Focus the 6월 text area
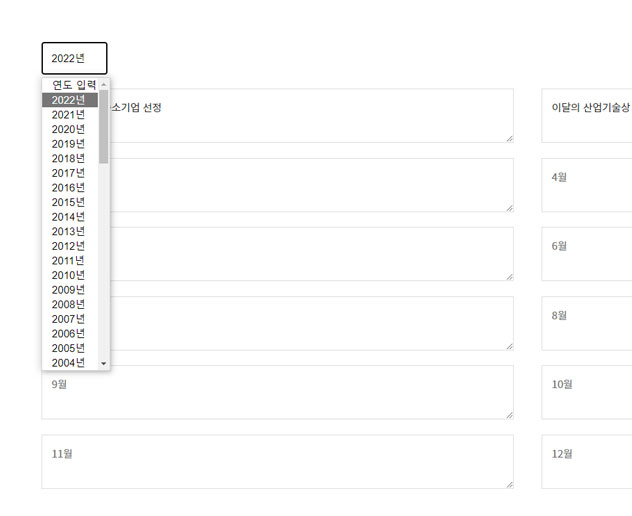This screenshot has width=632, height=516. (587, 254)
